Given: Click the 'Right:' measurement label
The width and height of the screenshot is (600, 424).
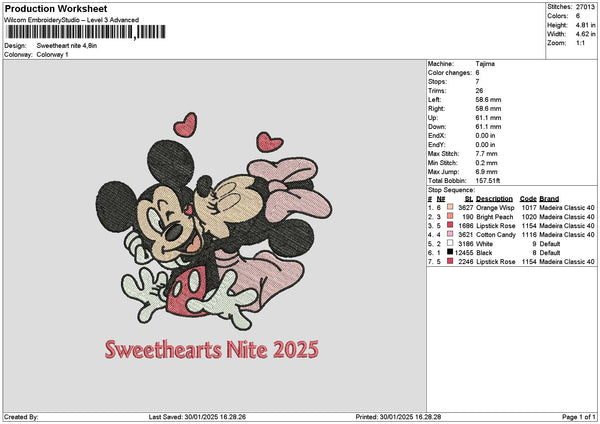Looking at the screenshot, I should (437, 109).
